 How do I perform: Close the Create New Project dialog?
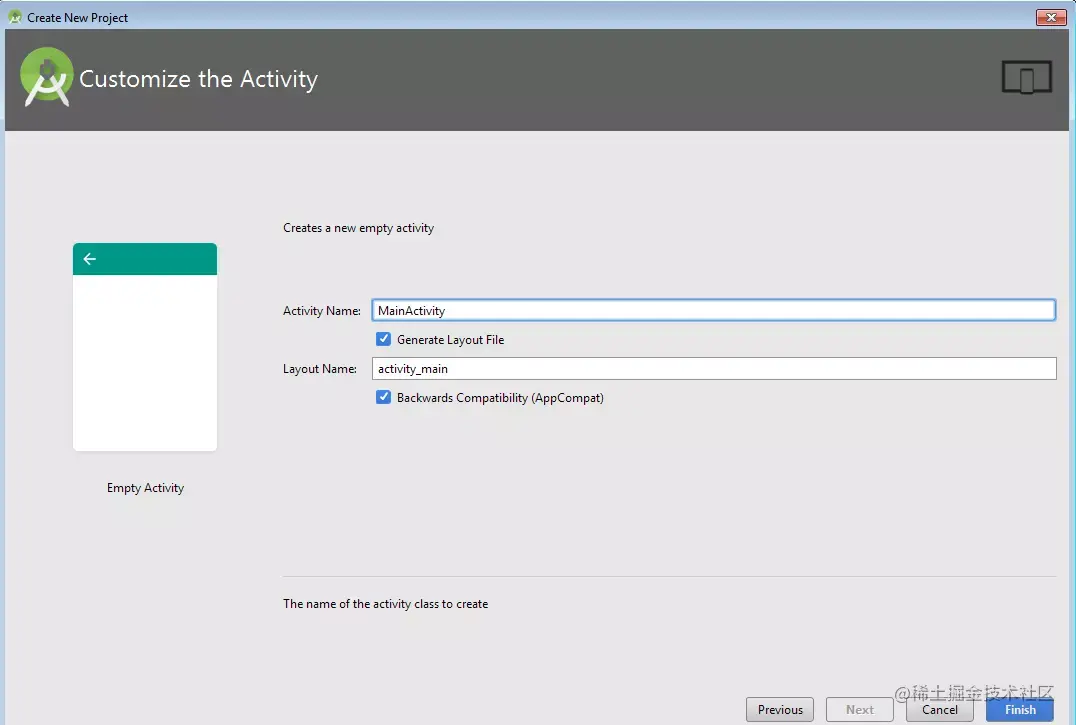(x=1051, y=17)
